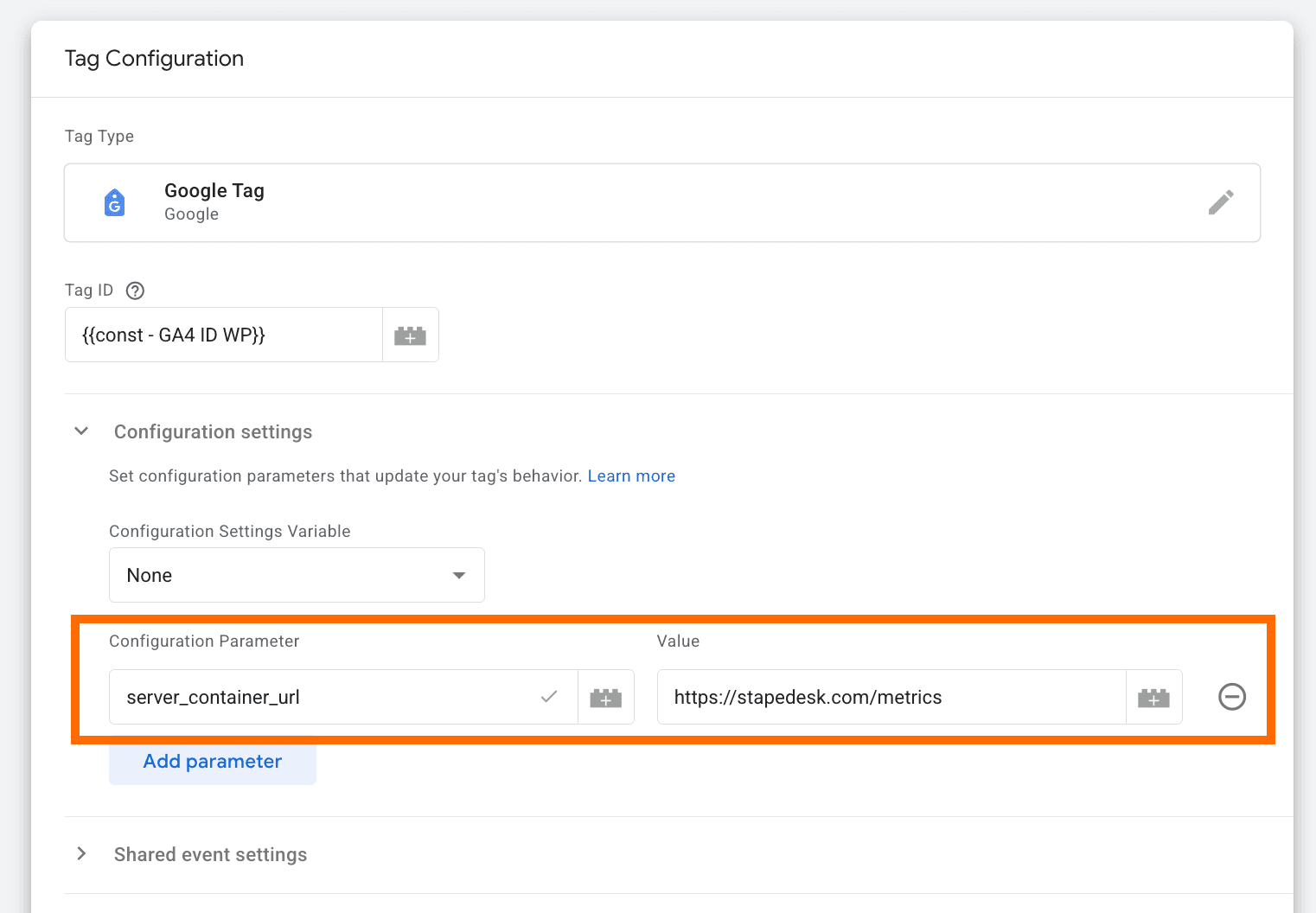Collapse the Configuration settings section
The height and width of the screenshot is (913, 1316).
pyautogui.click(x=81, y=431)
